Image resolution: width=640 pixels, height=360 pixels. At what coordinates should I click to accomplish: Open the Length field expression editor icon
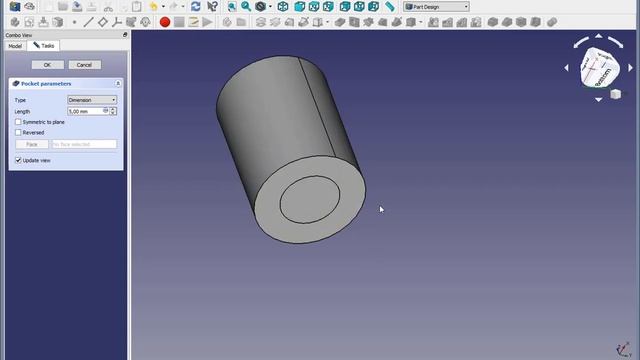(105, 111)
